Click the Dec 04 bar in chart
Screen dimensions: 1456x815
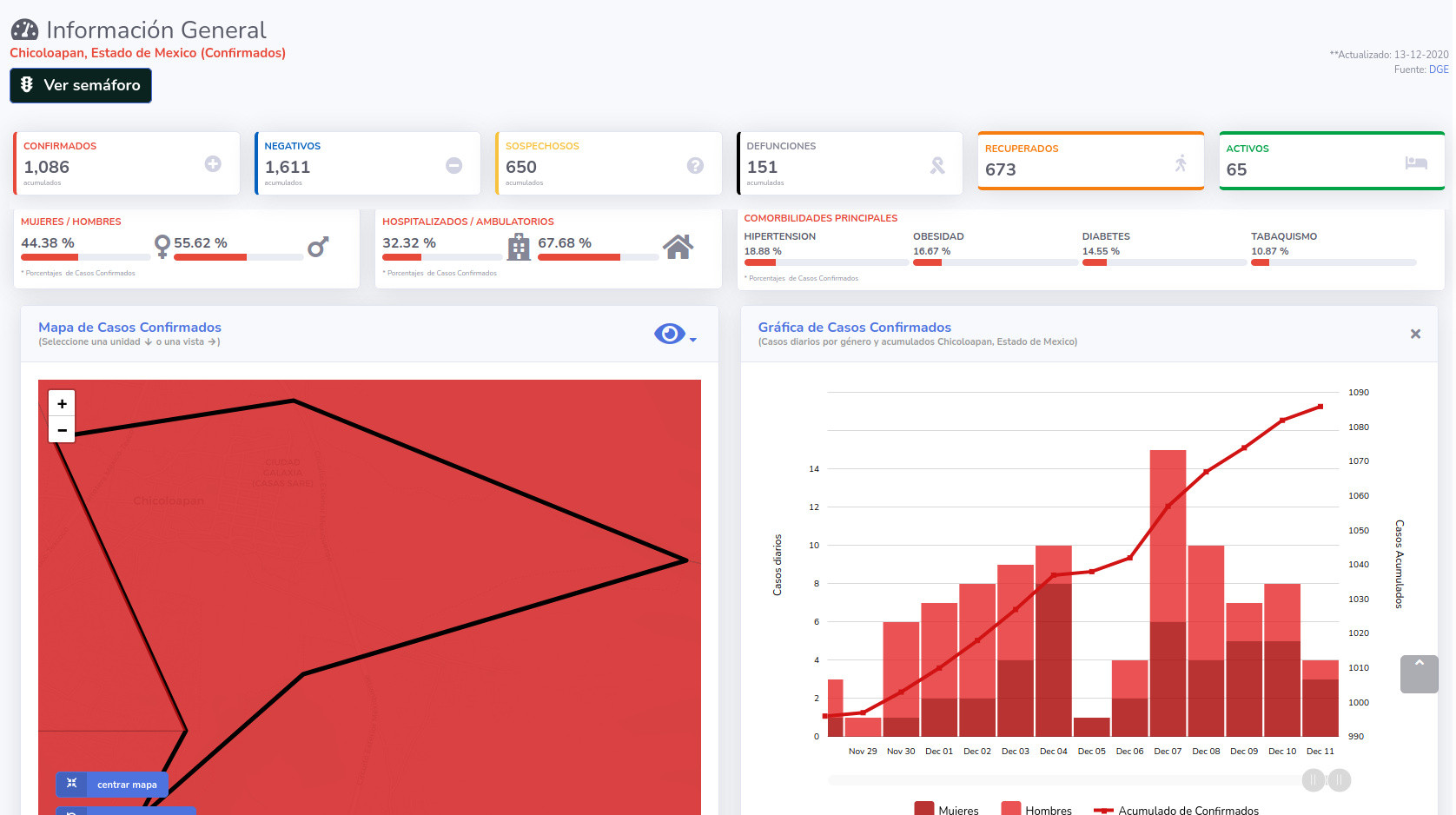pos(1054,641)
